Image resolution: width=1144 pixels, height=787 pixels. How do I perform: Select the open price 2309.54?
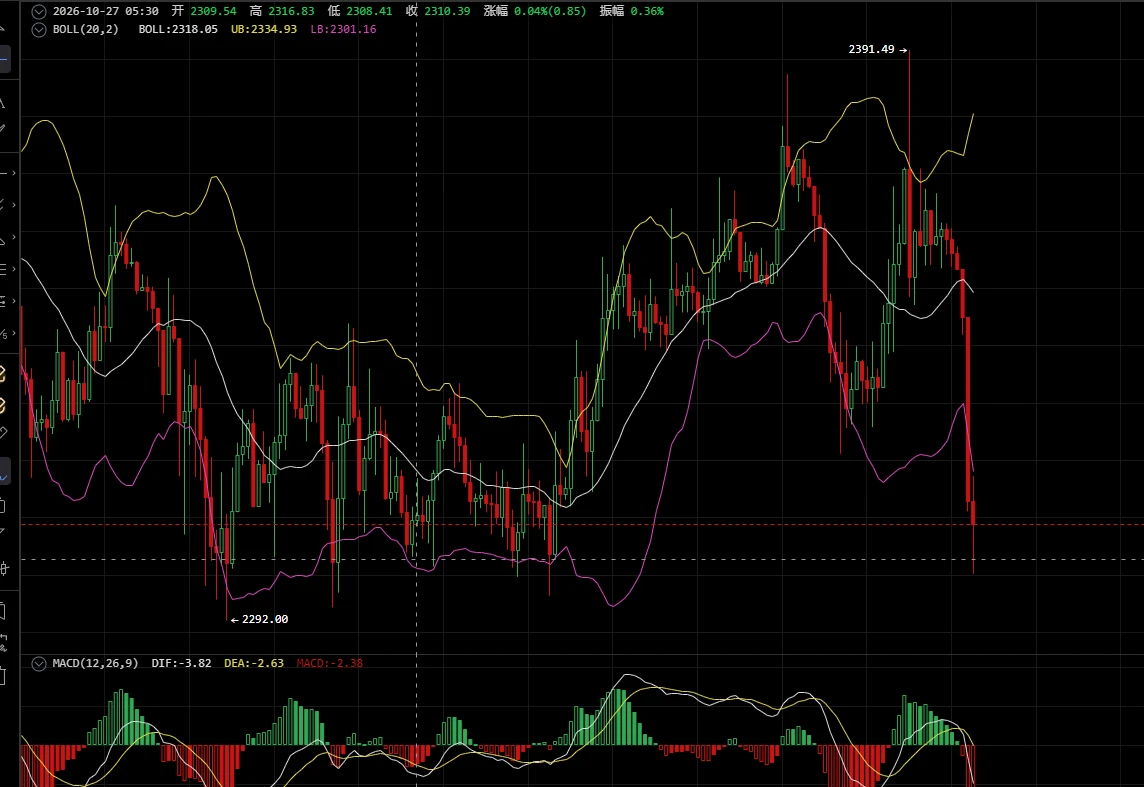pyautogui.click(x=213, y=11)
